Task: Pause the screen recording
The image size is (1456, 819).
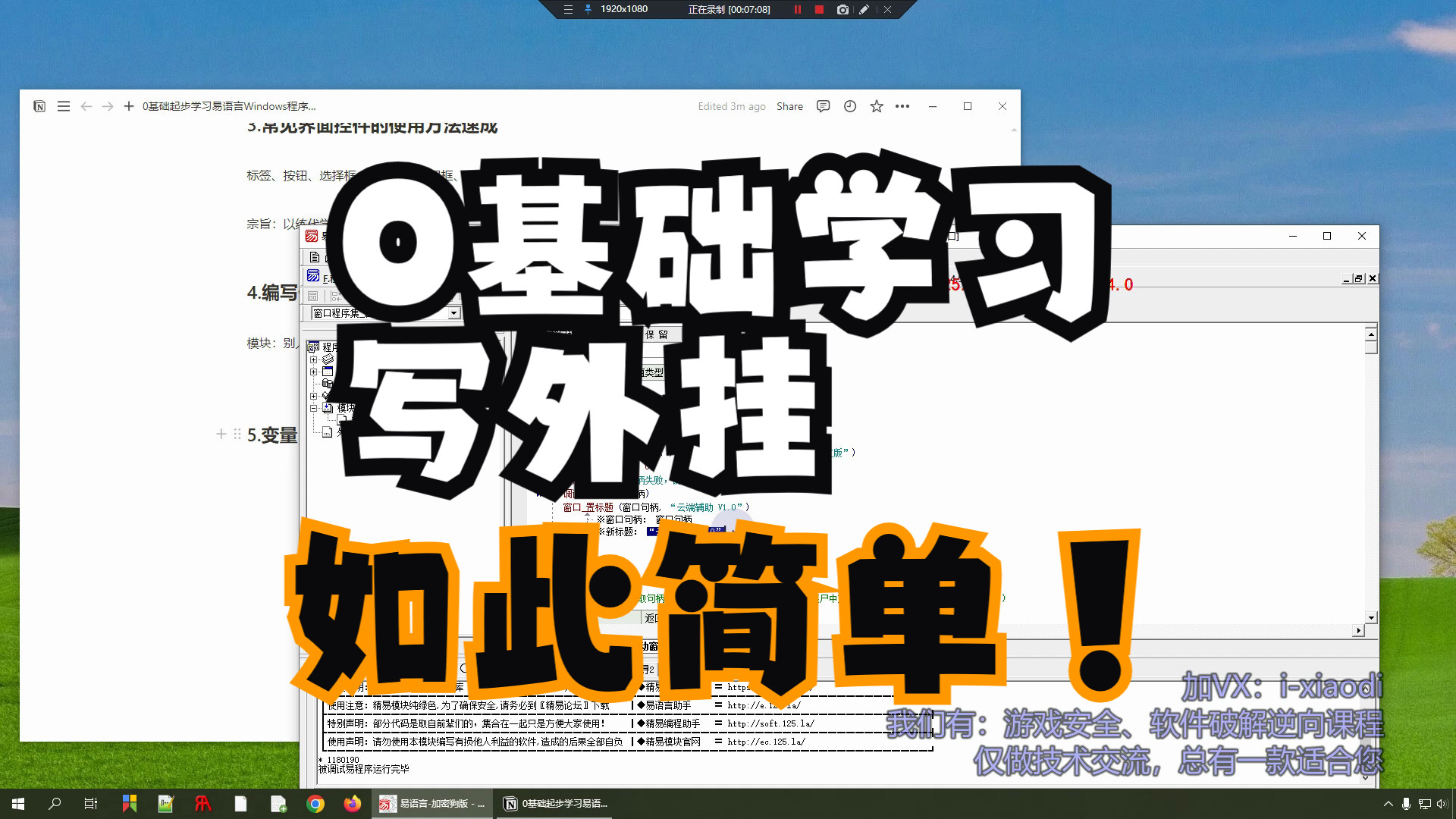Action: pyautogui.click(x=797, y=10)
